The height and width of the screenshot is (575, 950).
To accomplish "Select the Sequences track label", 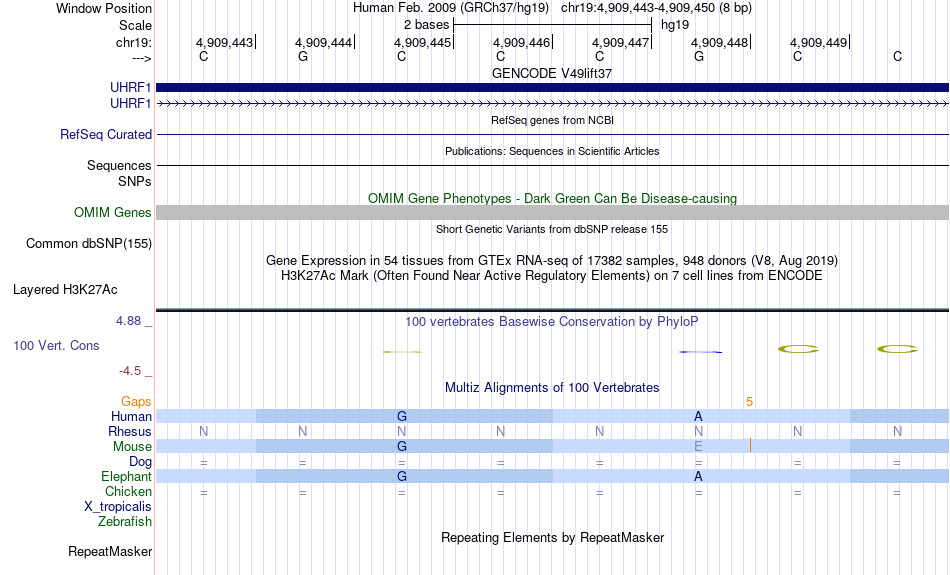I will click(119, 165).
